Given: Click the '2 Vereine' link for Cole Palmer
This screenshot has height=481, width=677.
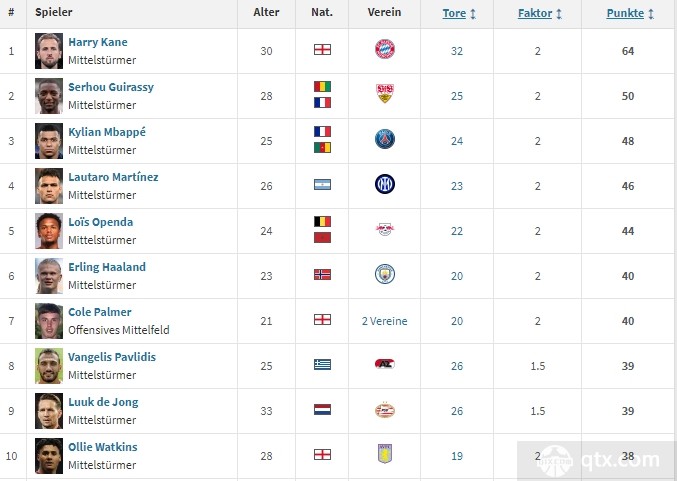Looking at the screenshot, I should 385,321.
